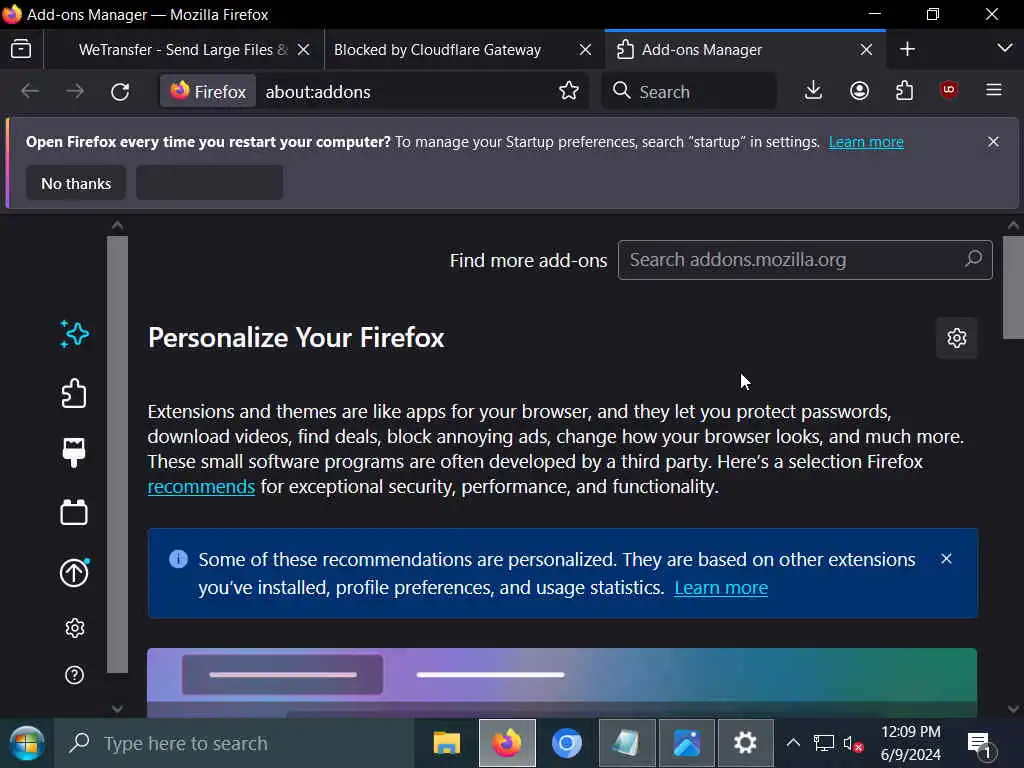Open Firefox Settings gear in sidebar

coord(74,628)
